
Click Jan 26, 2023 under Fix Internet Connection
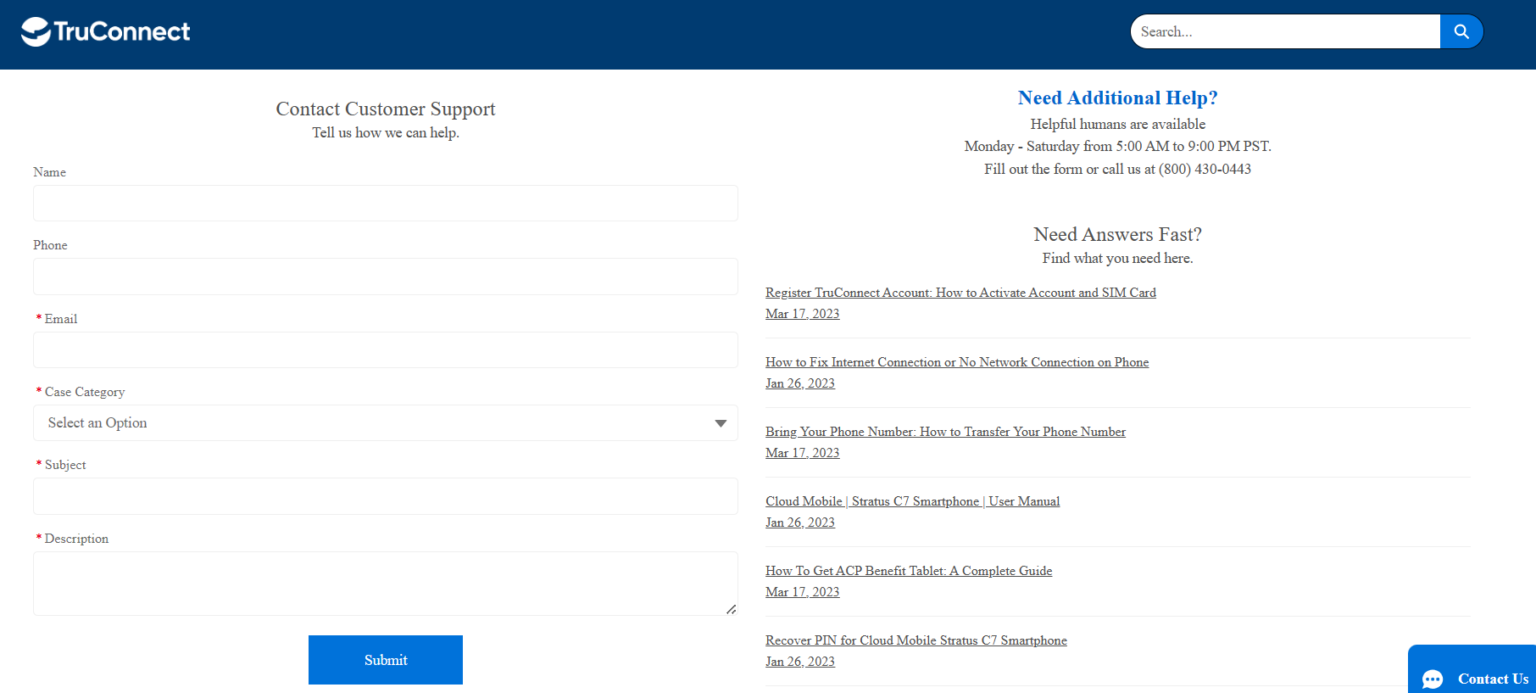click(x=800, y=383)
